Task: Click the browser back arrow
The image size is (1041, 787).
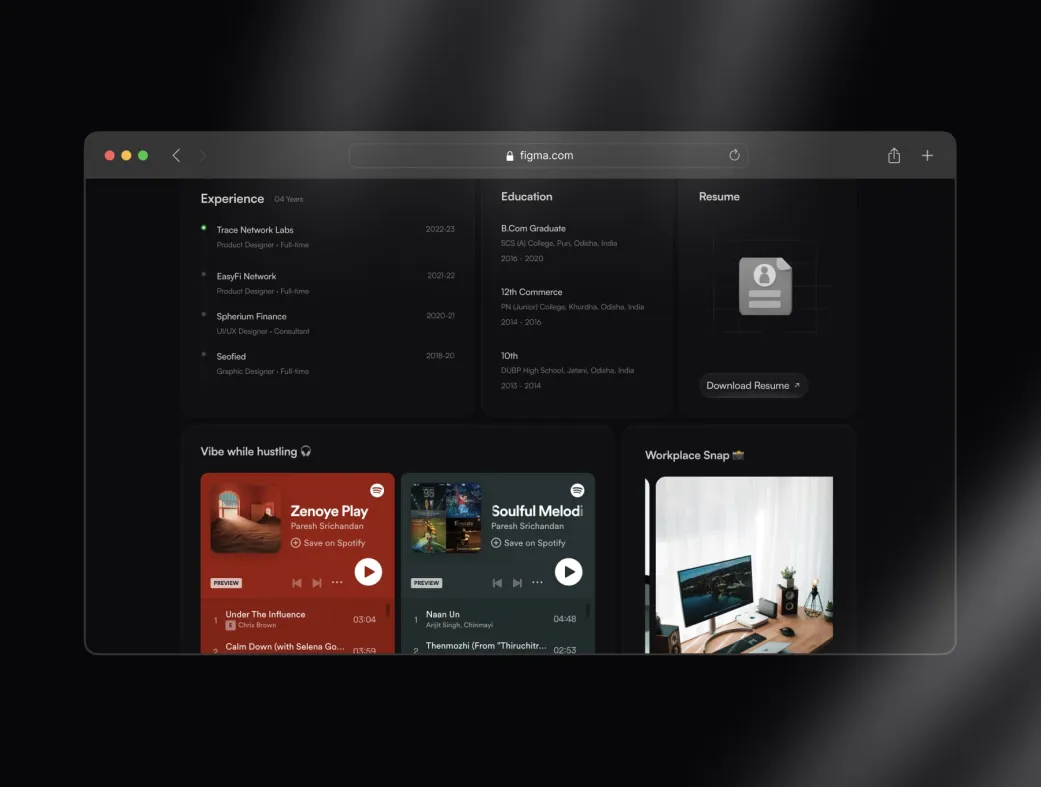Action: pyautogui.click(x=176, y=155)
